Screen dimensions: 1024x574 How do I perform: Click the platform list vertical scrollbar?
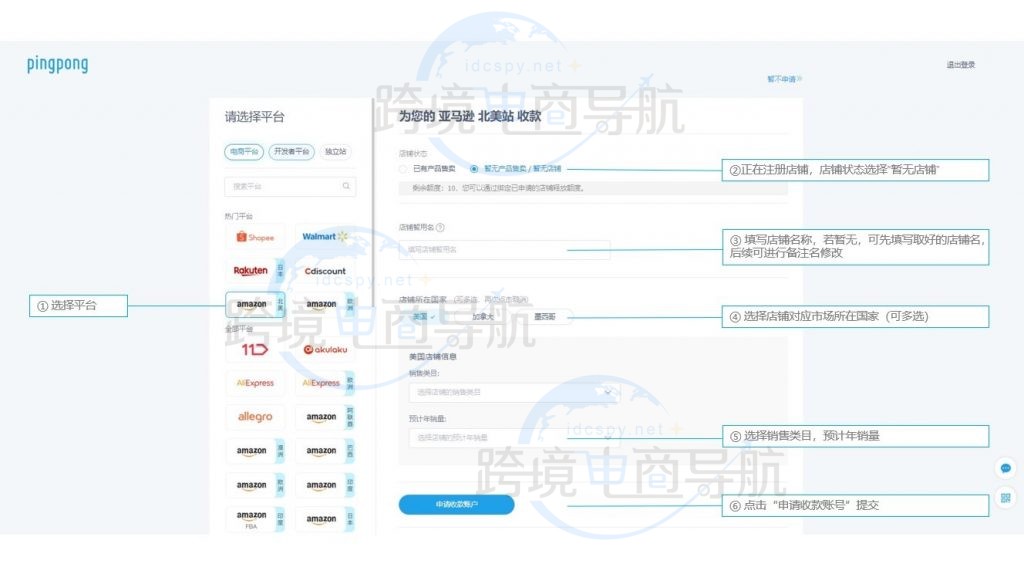[373, 202]
